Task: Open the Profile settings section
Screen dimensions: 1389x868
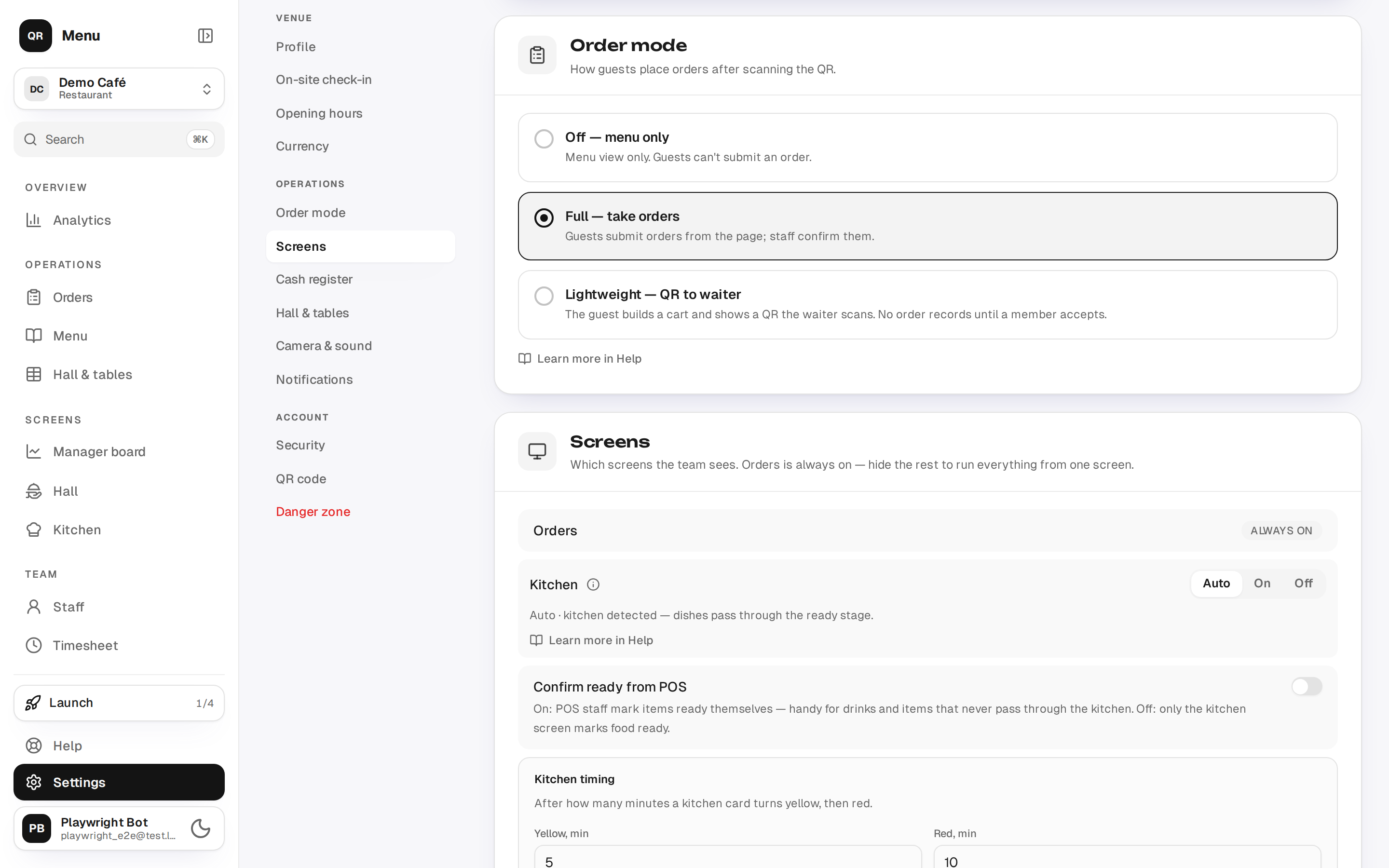Action: [x=360, y=46]
